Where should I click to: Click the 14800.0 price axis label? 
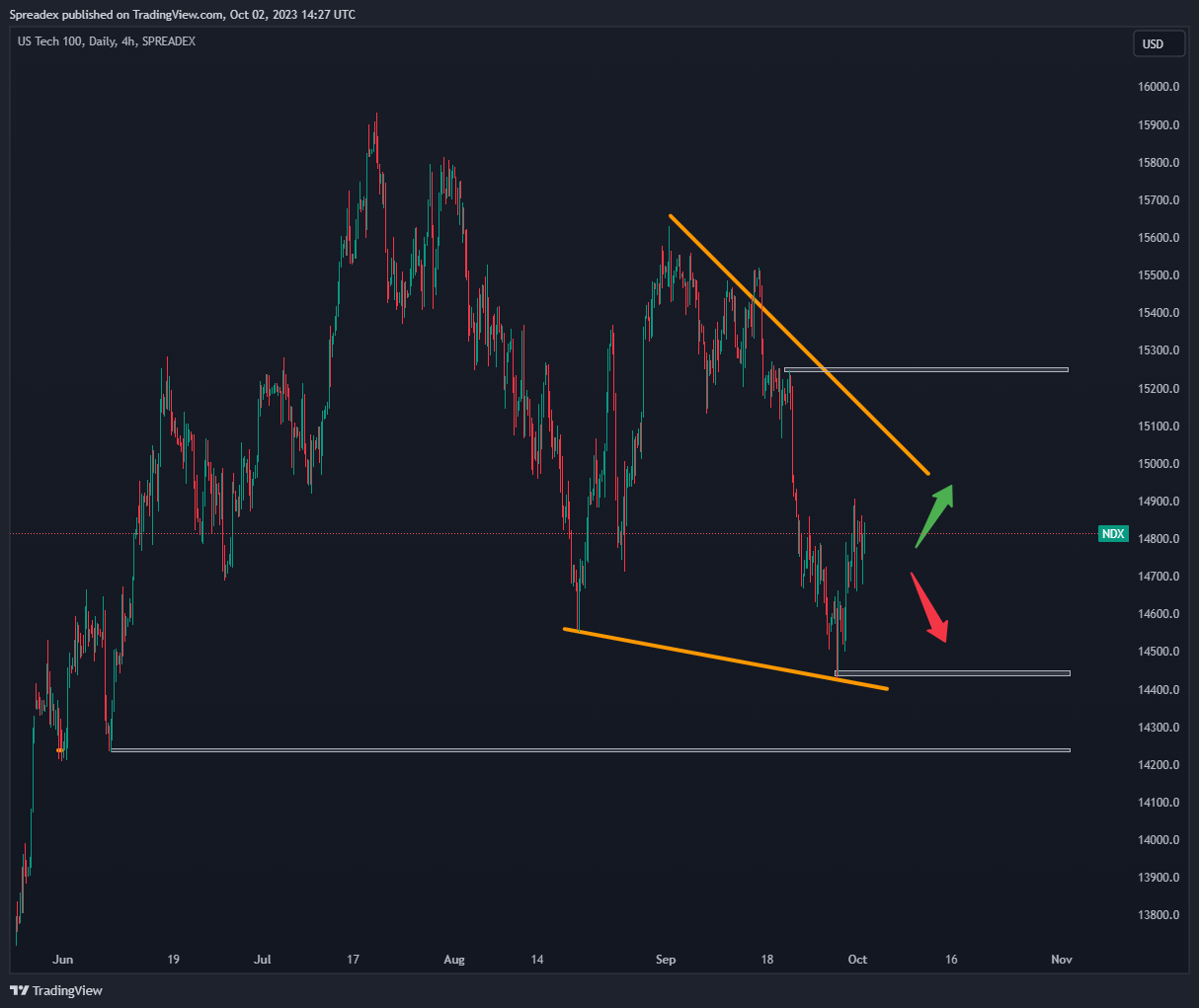click(1159, 539)
